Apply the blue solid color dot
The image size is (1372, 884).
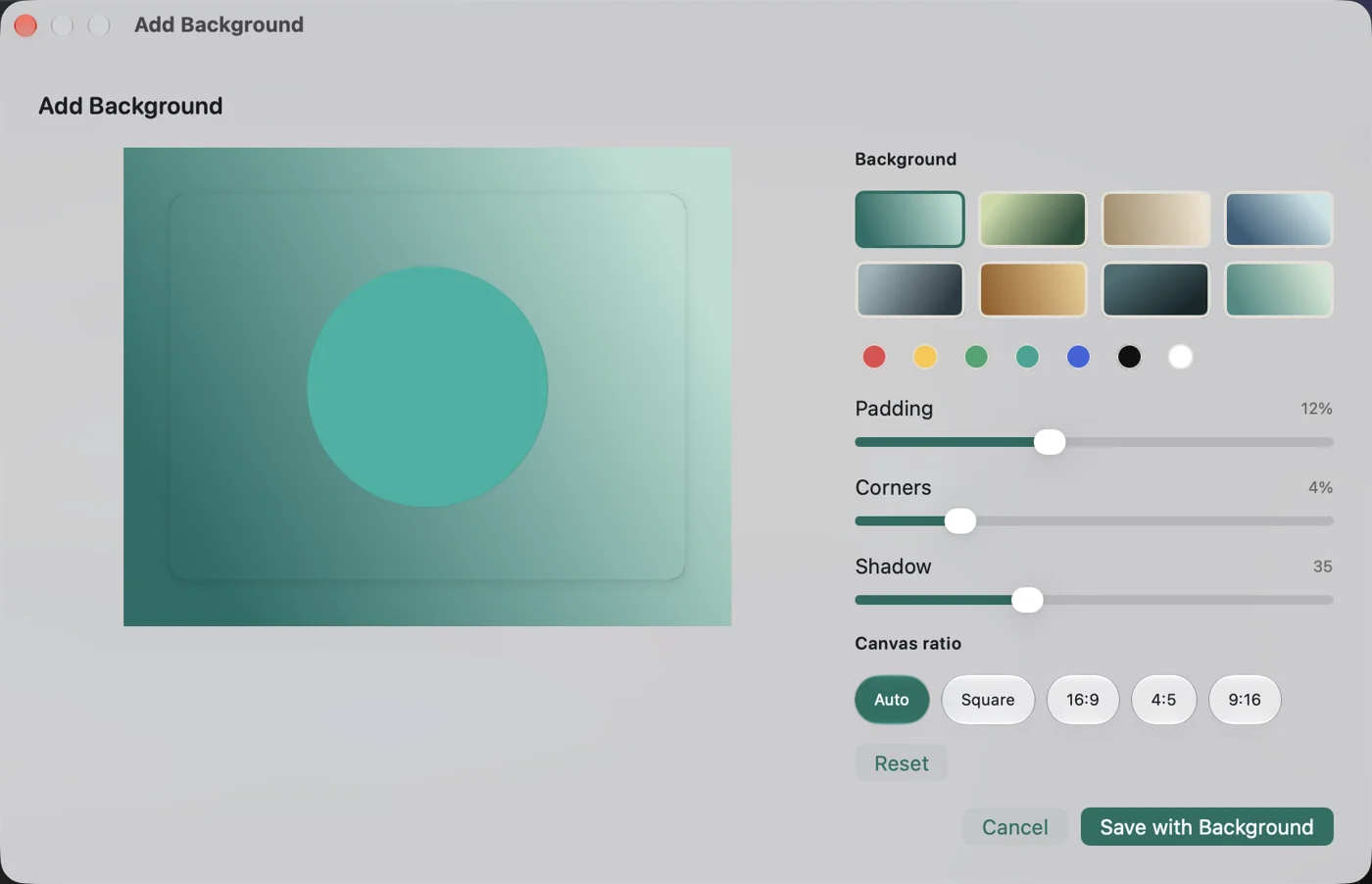1078,357
